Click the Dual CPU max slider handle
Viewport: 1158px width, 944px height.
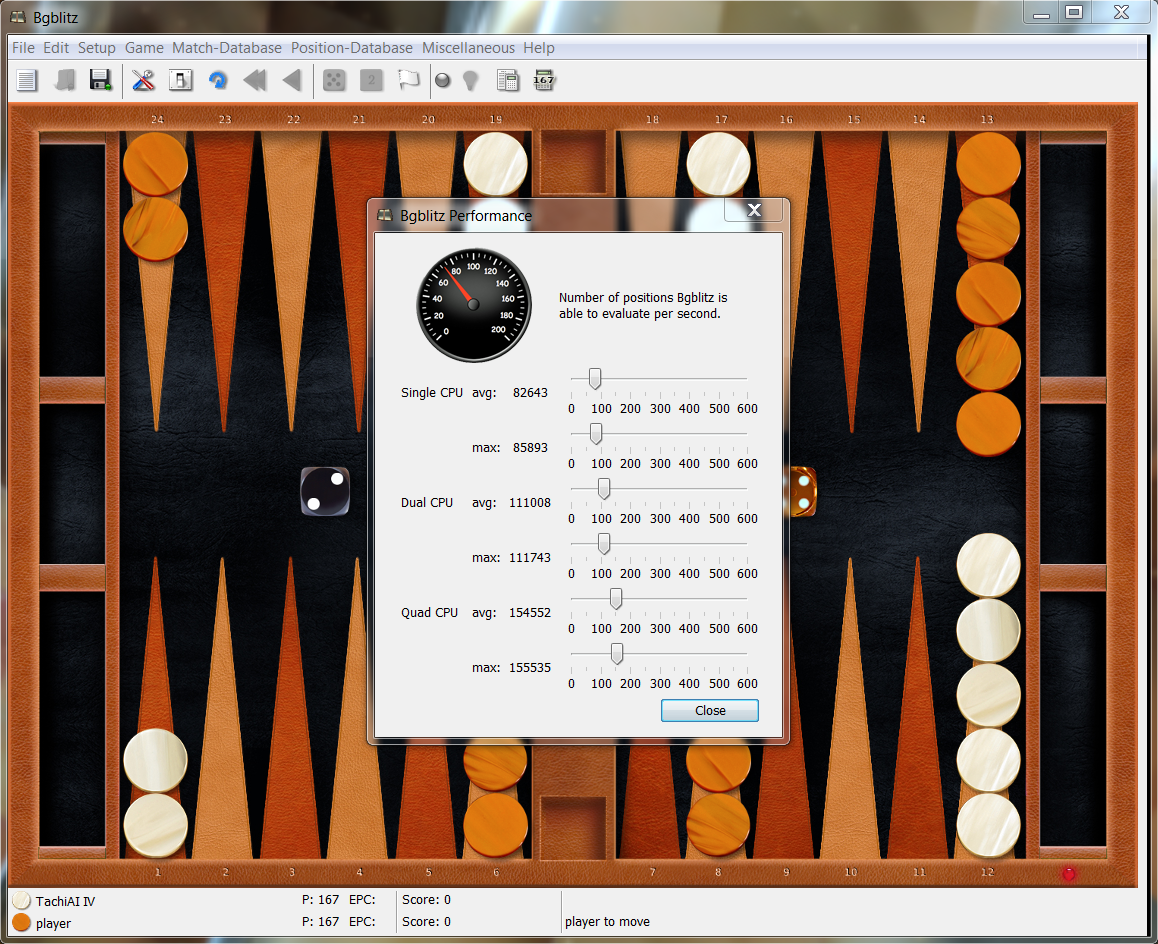click(x=603, y=544)
